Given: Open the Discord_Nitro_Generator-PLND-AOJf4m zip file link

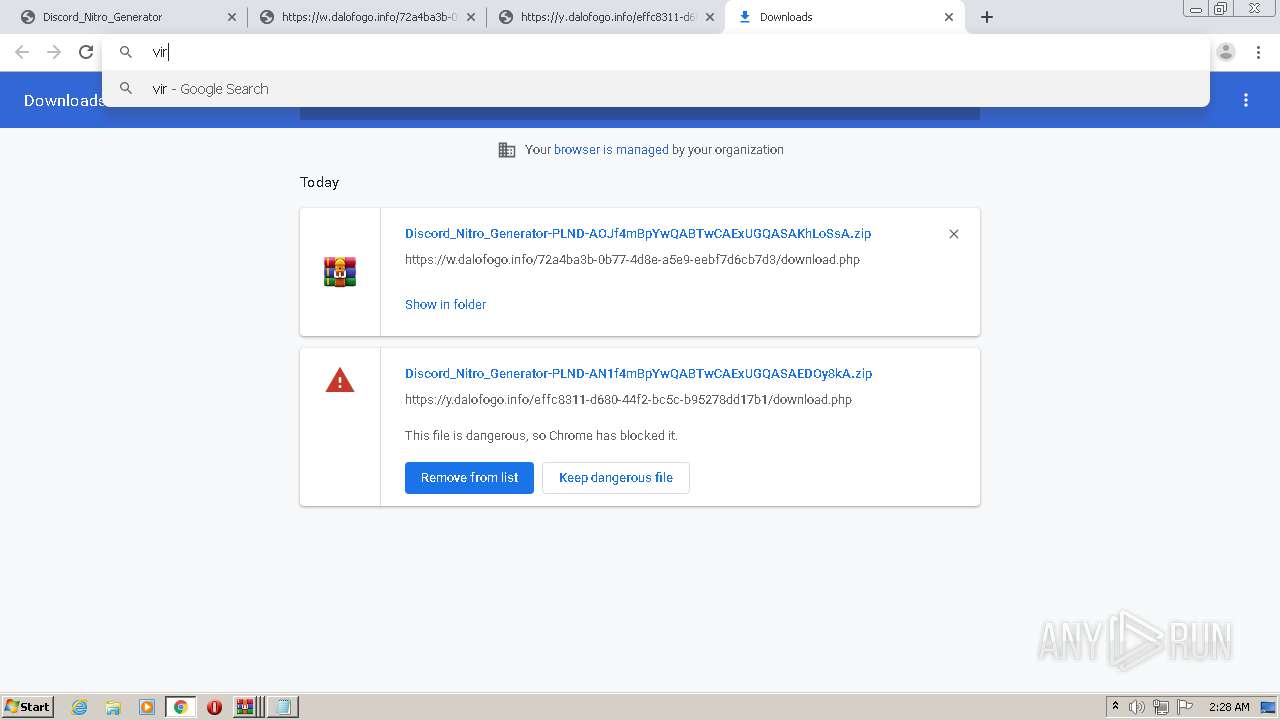Looking at the screenshot, I should pyautogui.click(x=638, y=234).
